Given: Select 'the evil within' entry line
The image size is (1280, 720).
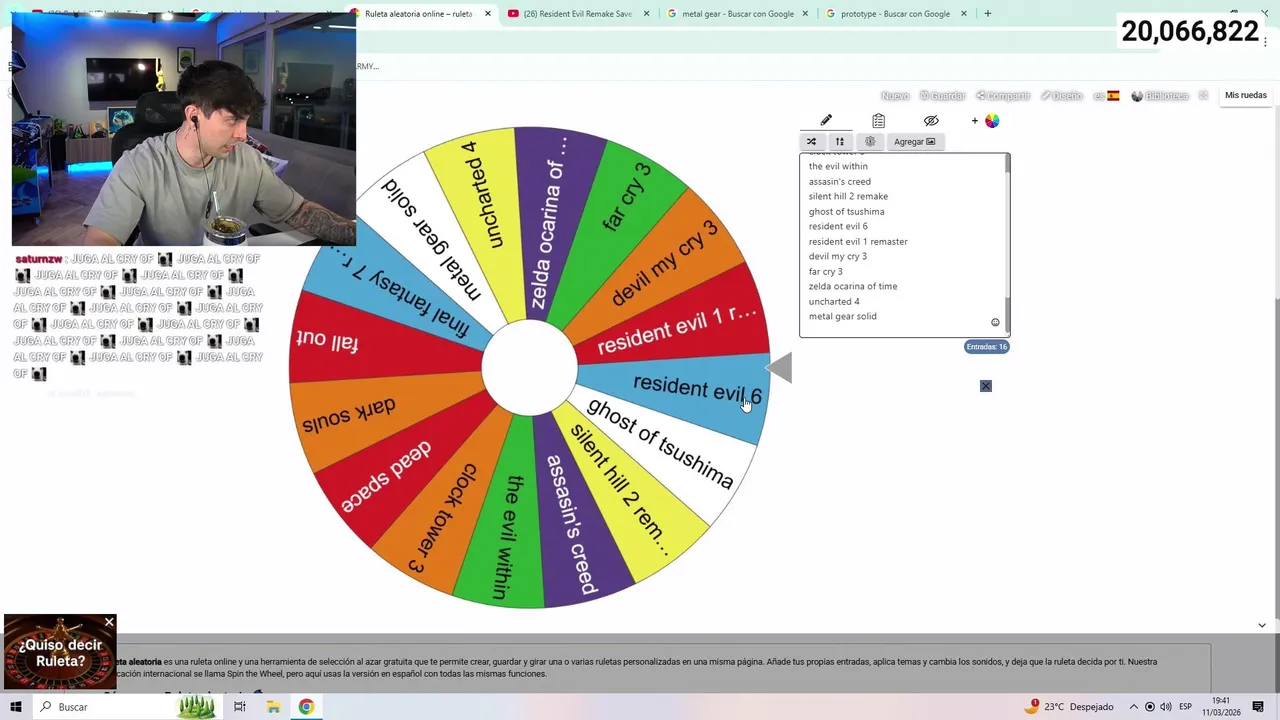Looking at the screenshot, I should (838, 166).
